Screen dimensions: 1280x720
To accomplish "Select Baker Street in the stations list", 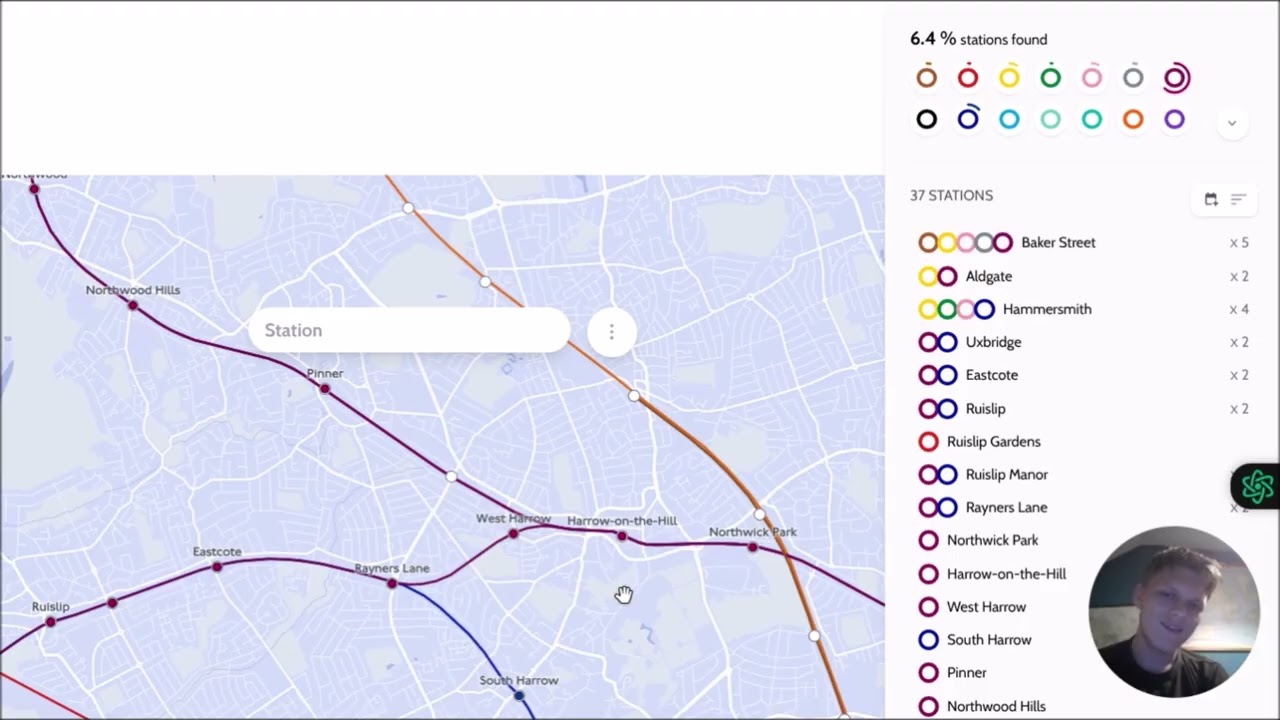I will point(1084,242).
